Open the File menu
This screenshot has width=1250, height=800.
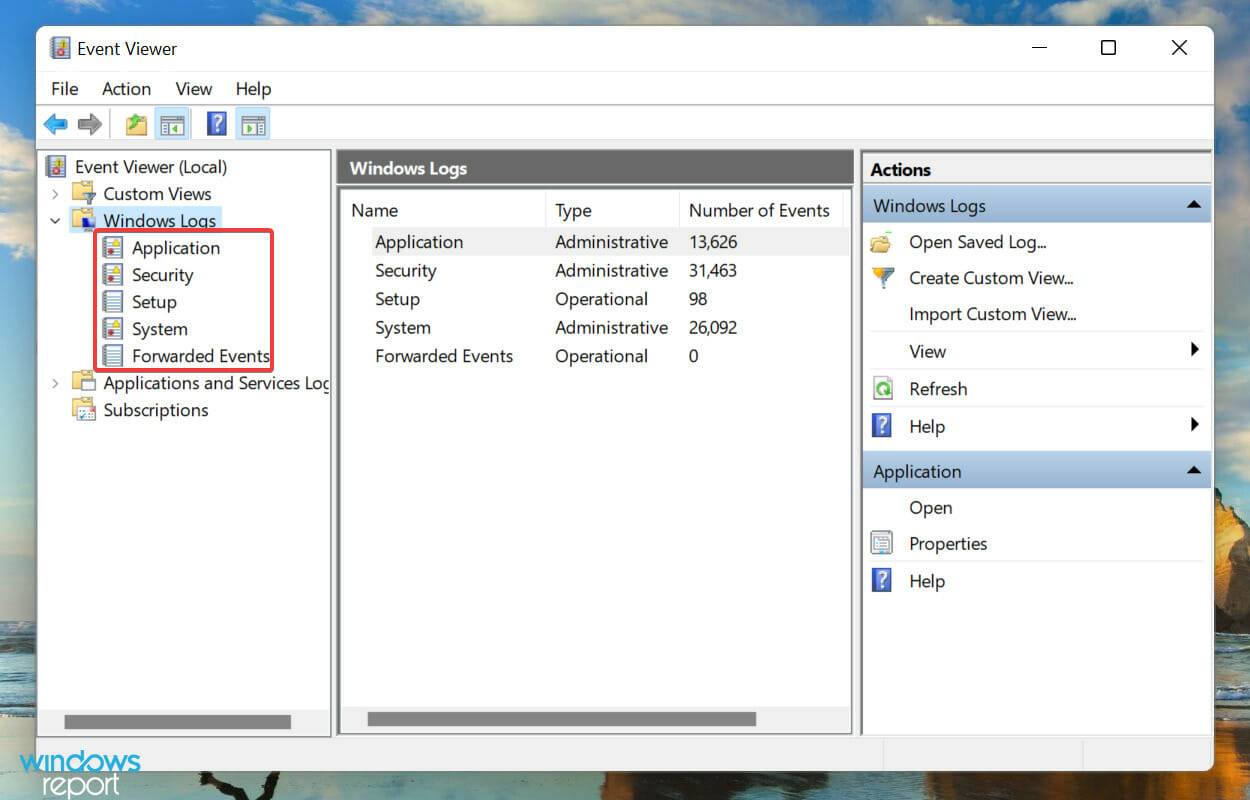click(64, 89)
